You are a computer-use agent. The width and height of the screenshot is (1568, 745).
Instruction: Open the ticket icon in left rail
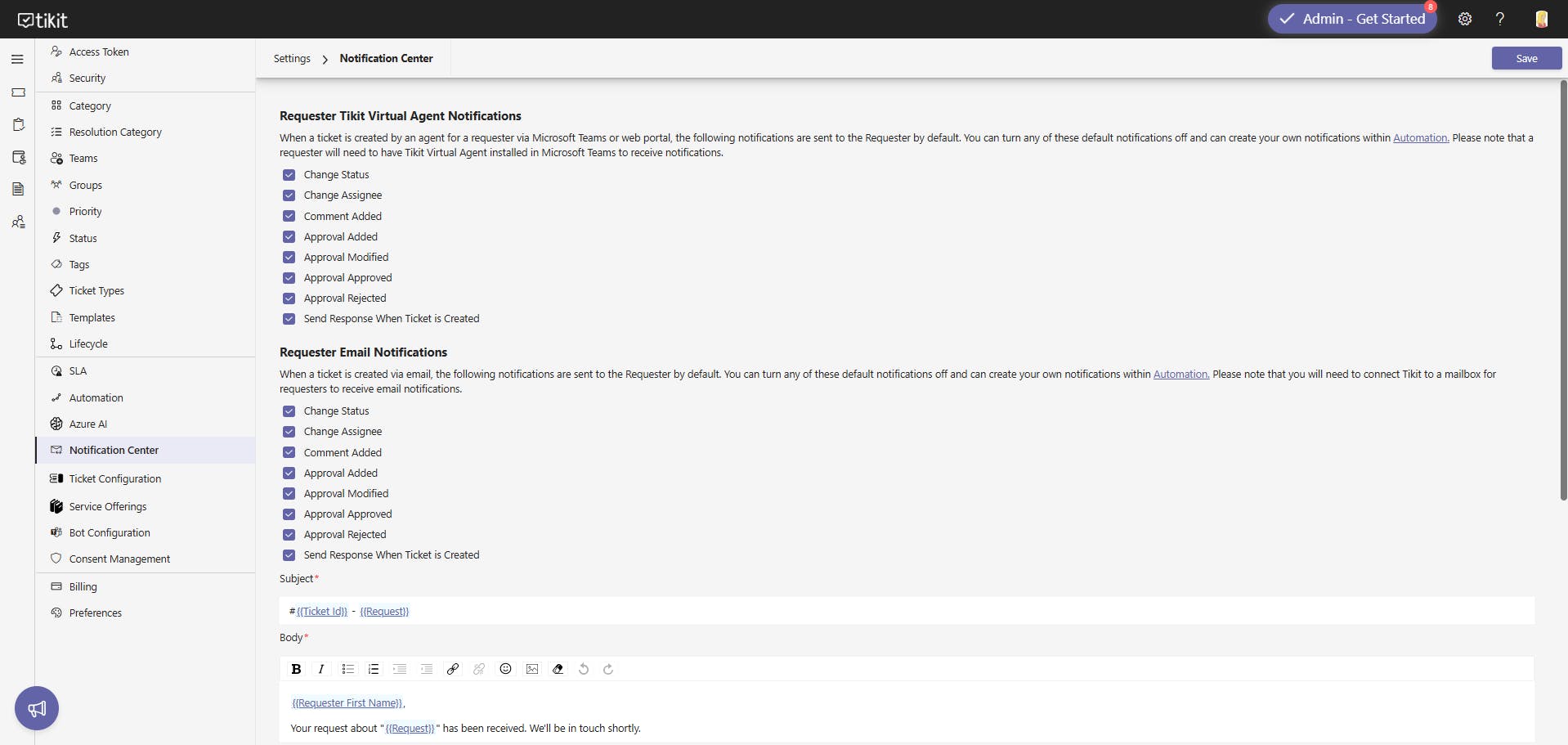(x=18, y=92)
